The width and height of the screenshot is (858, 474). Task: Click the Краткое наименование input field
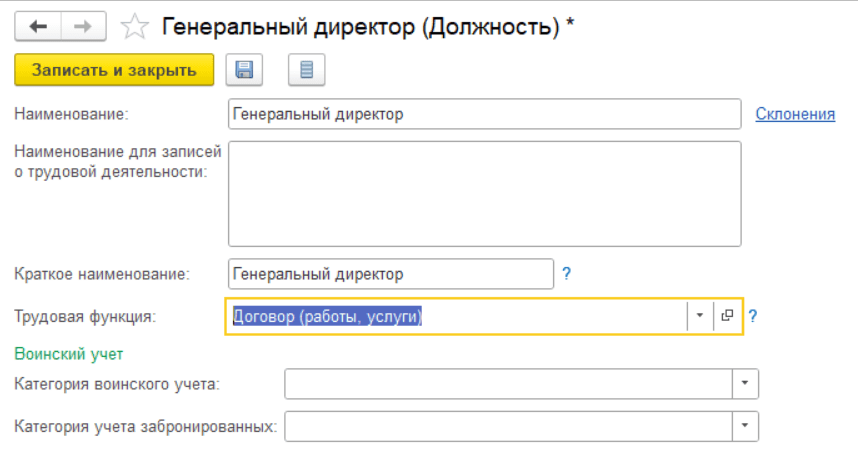click(x=391, y=274)
